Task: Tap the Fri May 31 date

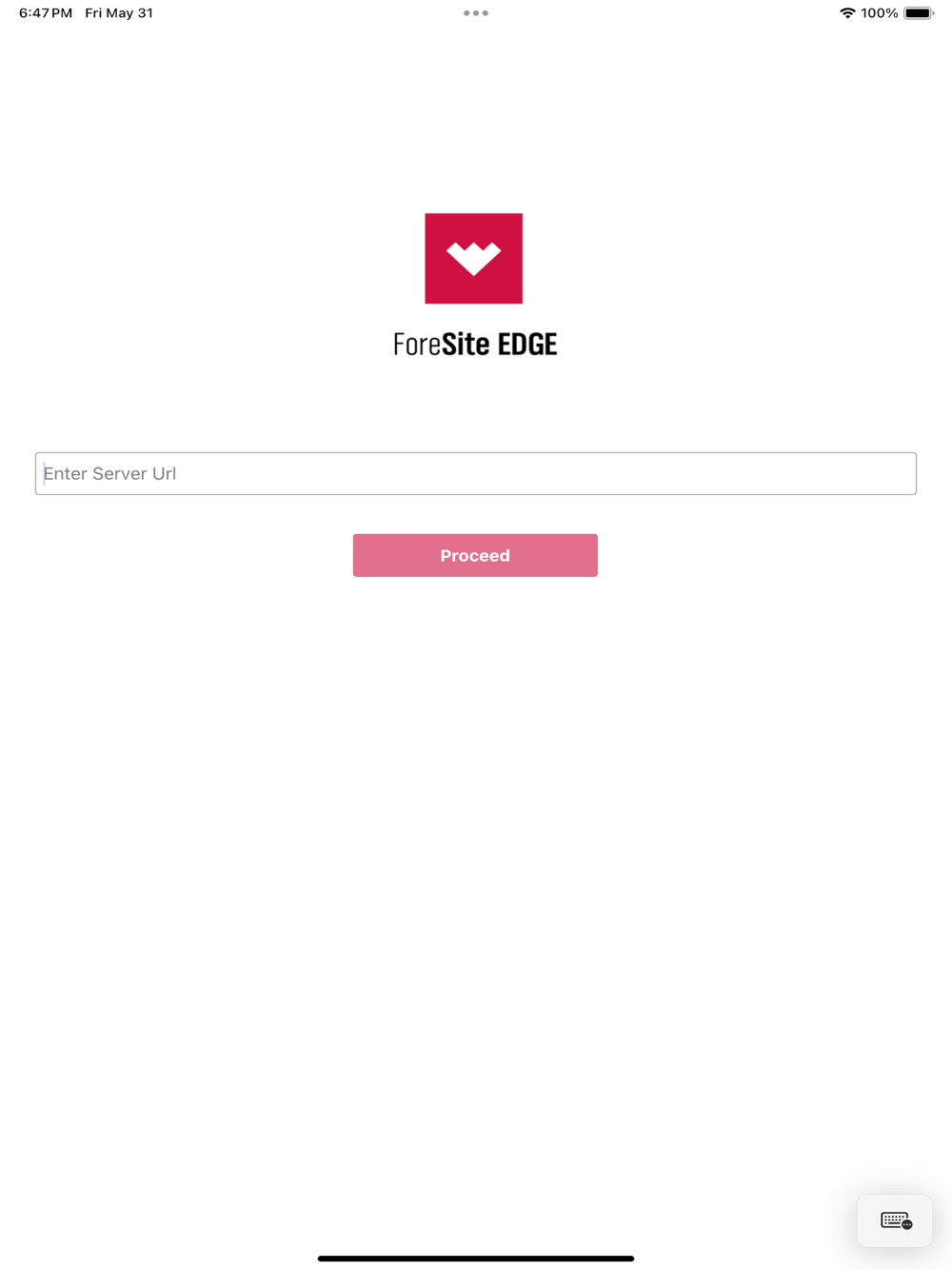Action: click(x=119, y=13)
